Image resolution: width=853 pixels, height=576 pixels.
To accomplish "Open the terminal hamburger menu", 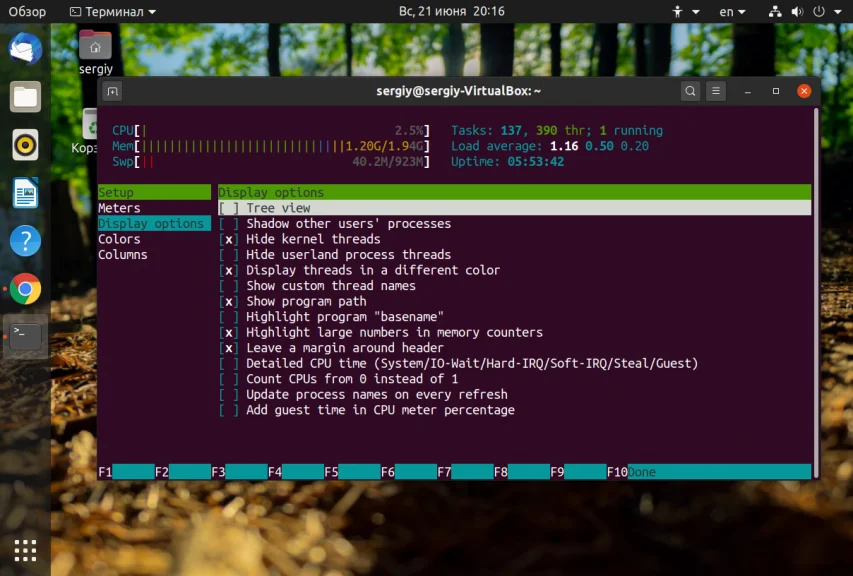I will point(716,91).
